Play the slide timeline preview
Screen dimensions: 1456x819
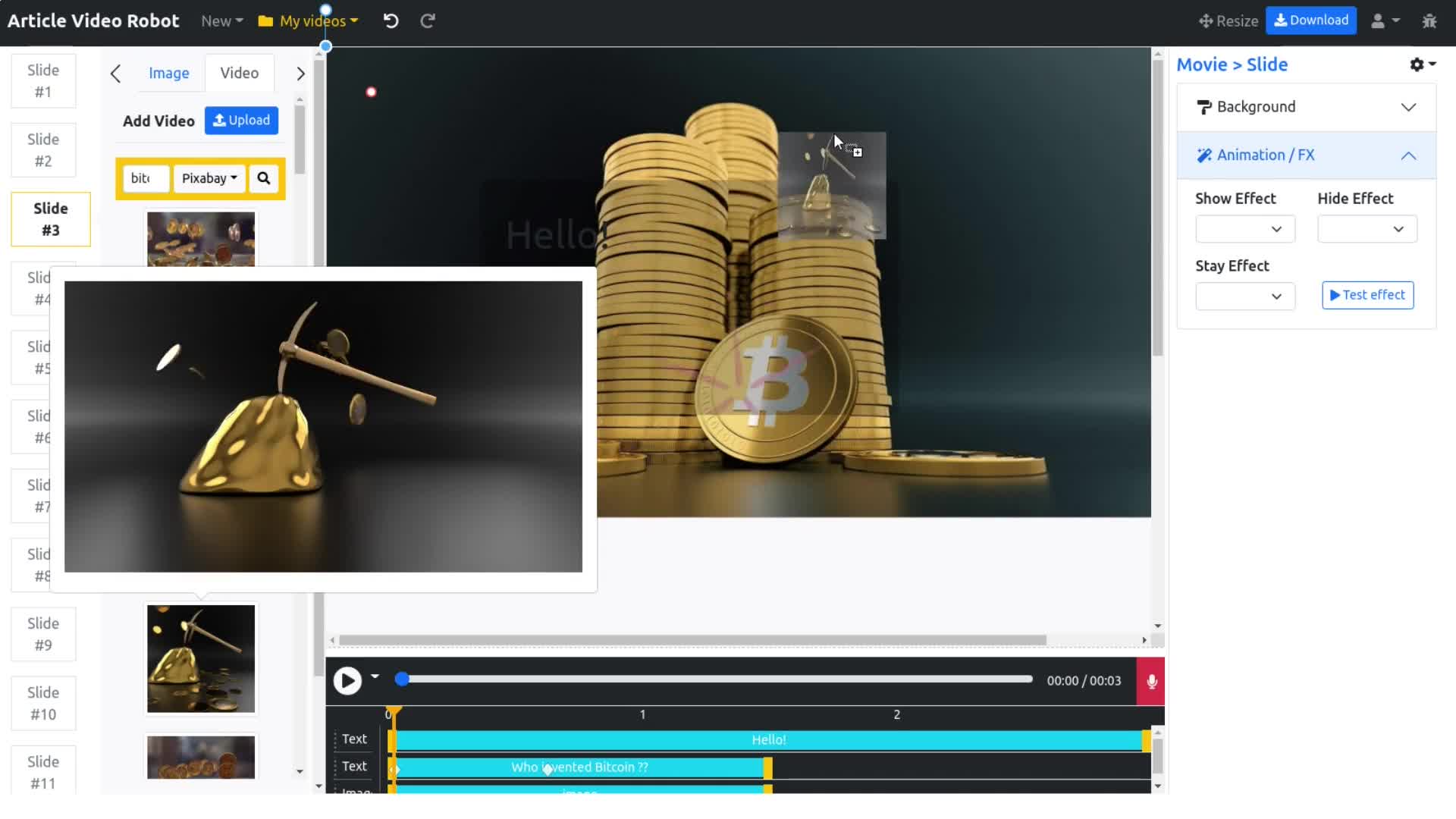point(347,680)
